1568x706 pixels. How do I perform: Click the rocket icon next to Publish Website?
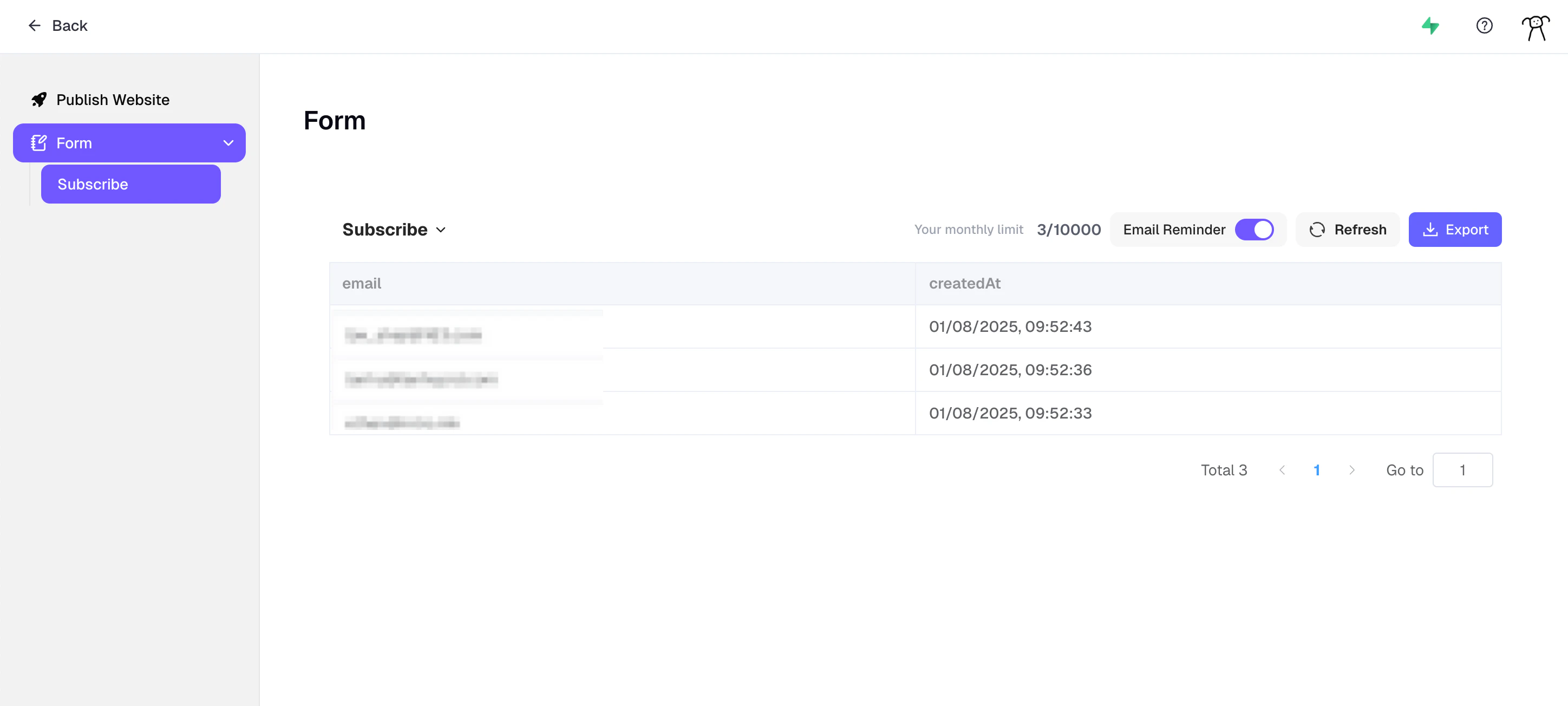click(x=38, y=99)
